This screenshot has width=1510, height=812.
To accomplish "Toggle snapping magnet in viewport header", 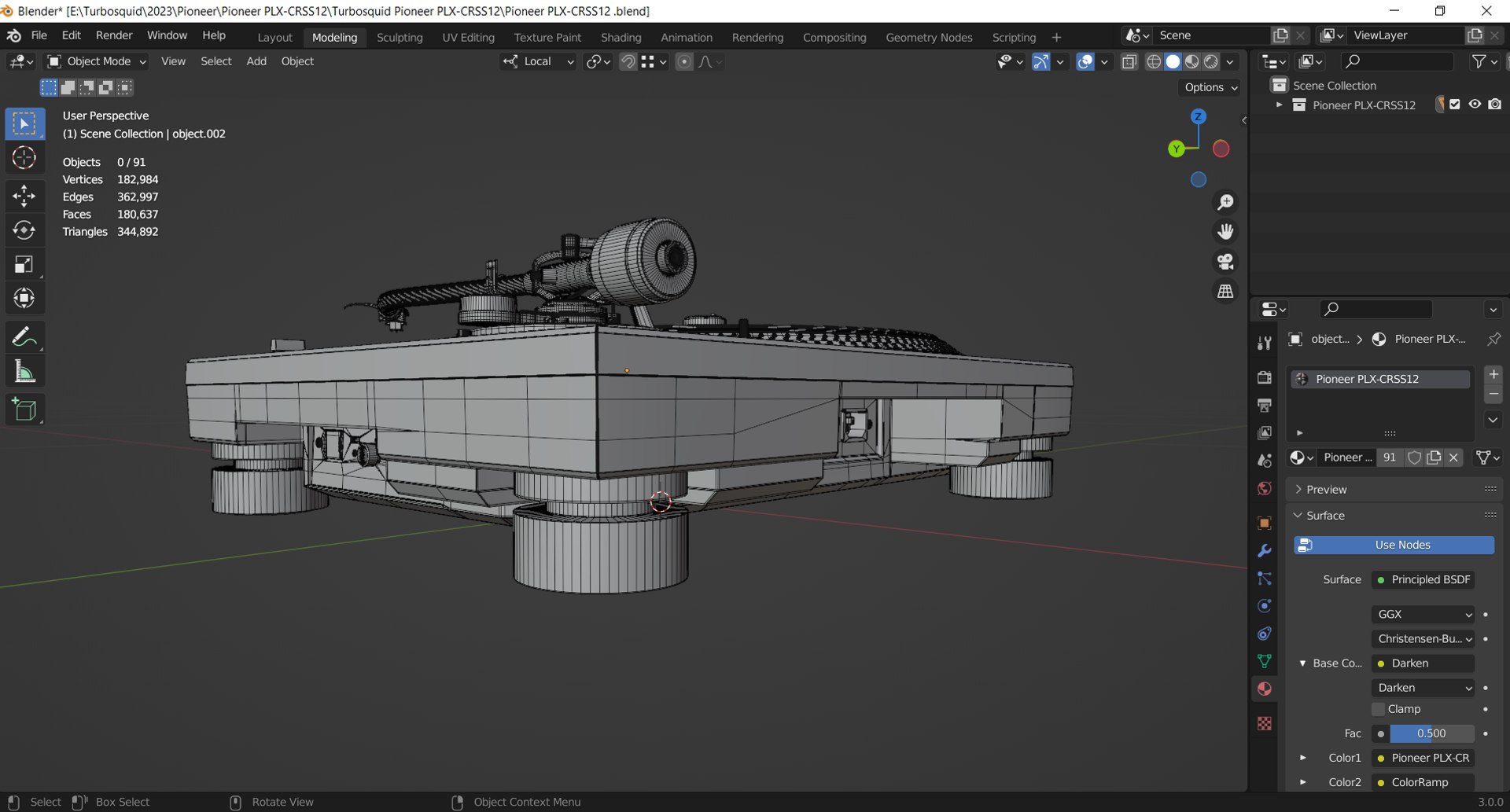I will point(628,61).
